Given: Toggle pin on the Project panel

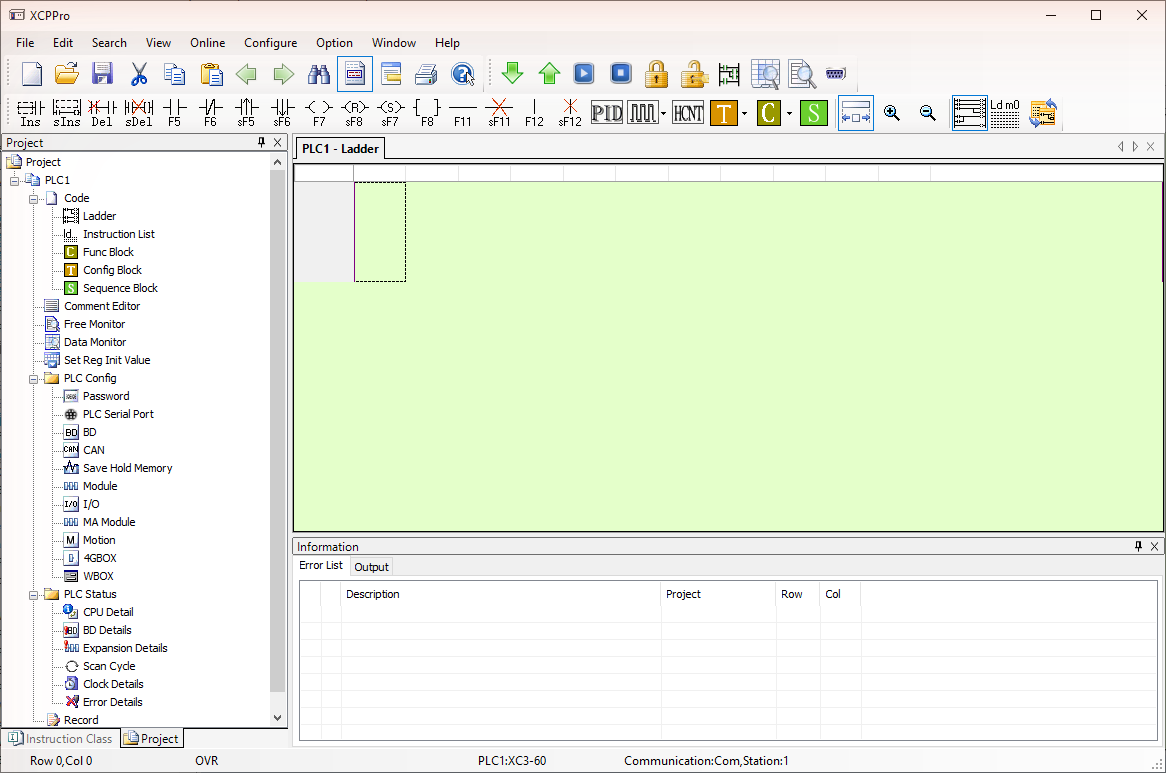Looking at the screenshot, I should click(261, 142).
